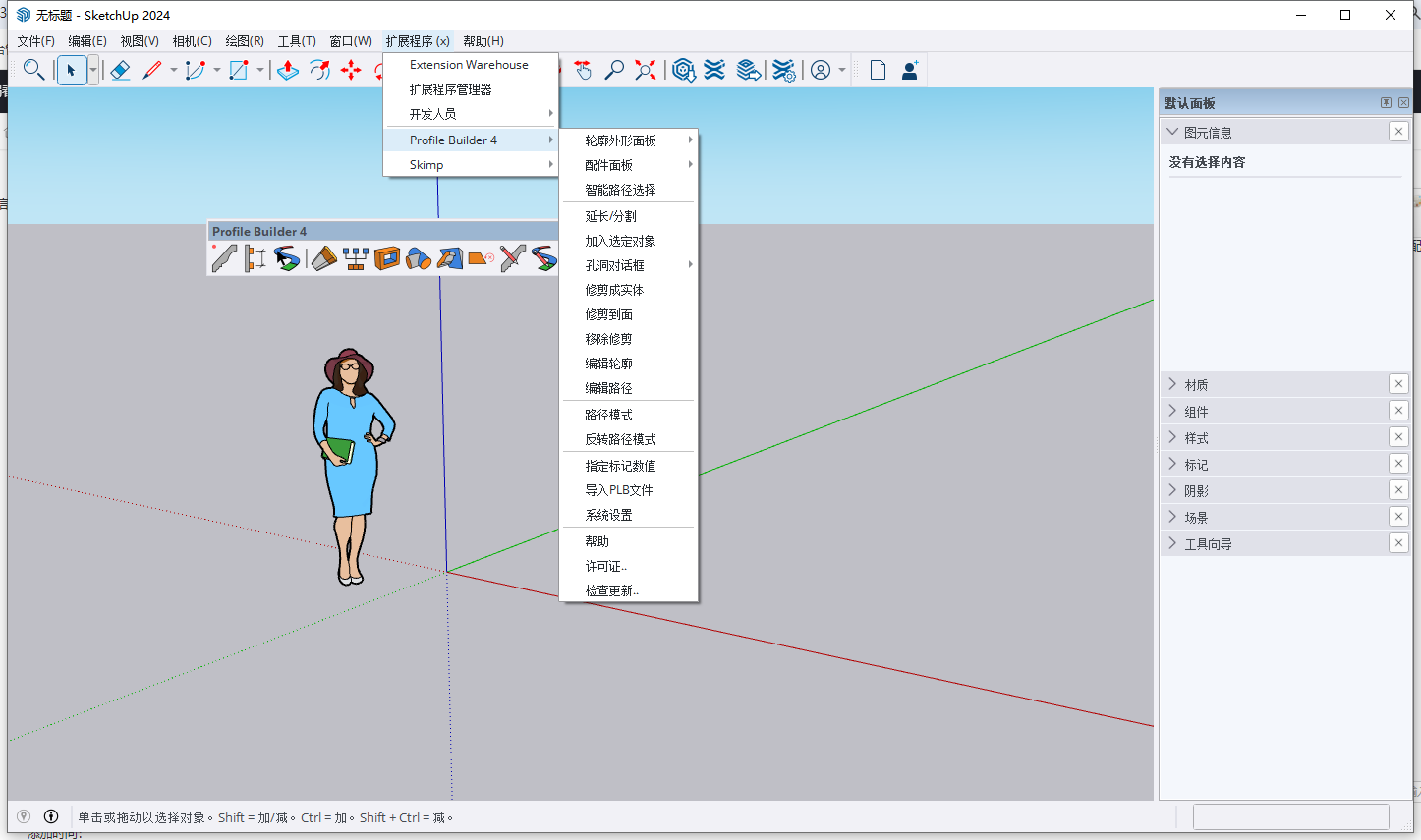
Task: Open Profile Builder profile dialog icon
Action: (224, 258)
